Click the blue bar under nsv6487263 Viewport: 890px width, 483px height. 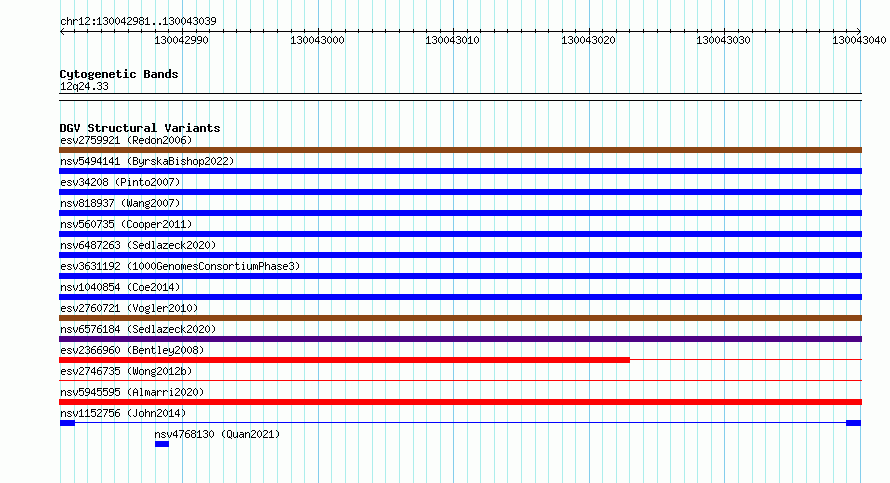460,255
